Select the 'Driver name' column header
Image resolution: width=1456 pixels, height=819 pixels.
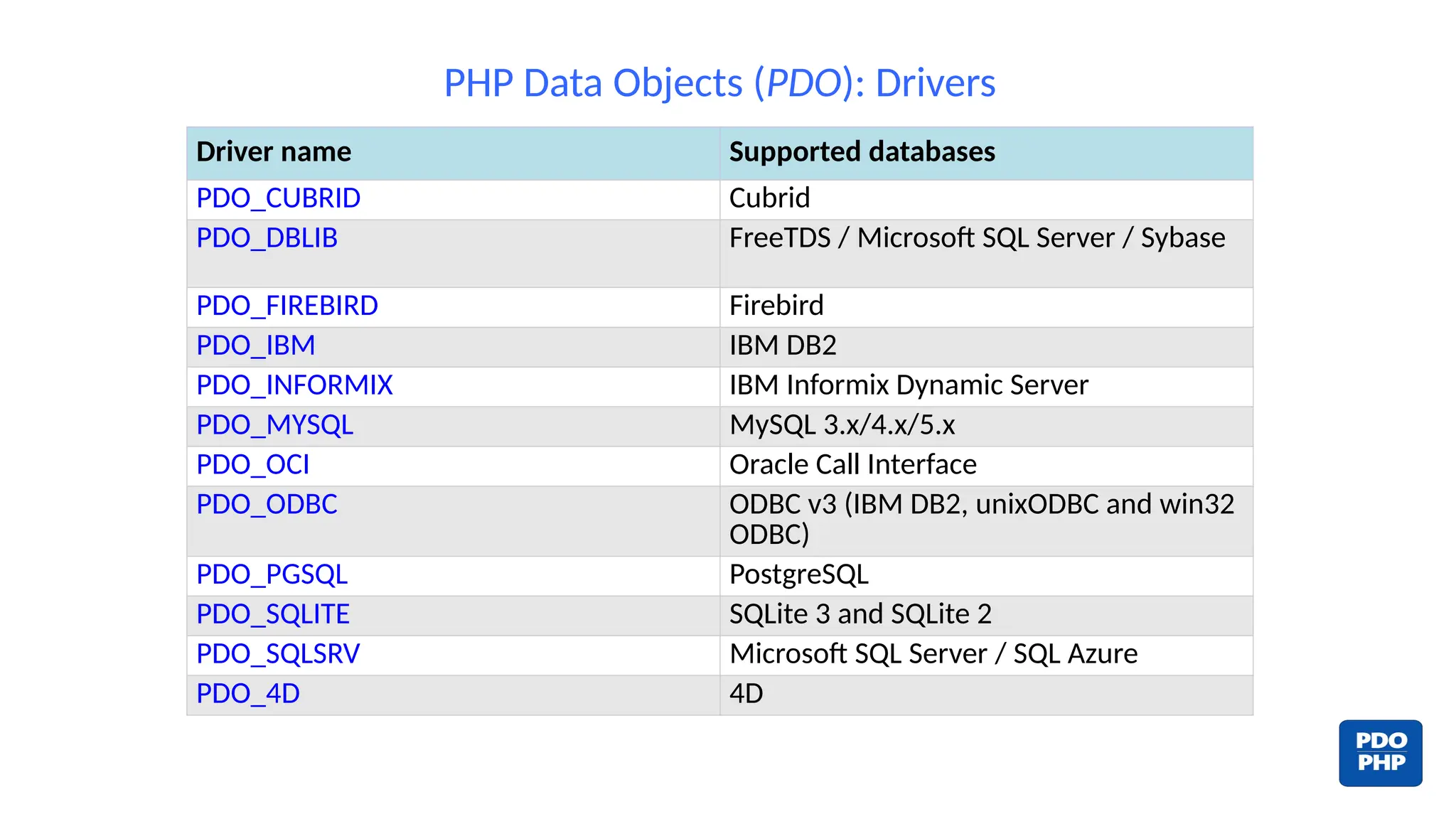click(x=454, y=153)
